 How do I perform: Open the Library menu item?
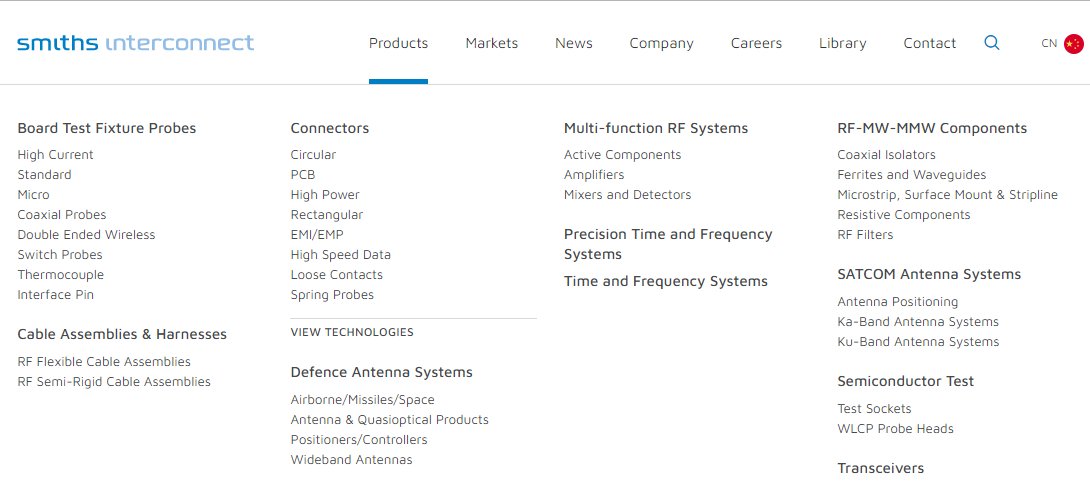tap(843, 43)
